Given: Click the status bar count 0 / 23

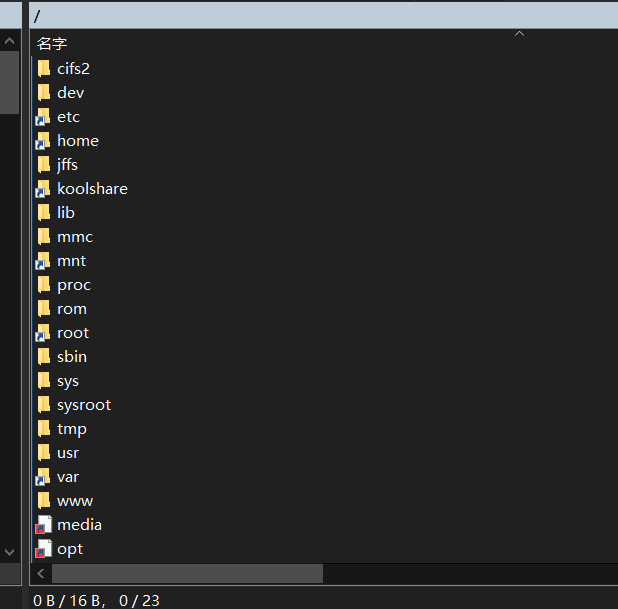Looking at the screenshot, I should click(139, 601).
